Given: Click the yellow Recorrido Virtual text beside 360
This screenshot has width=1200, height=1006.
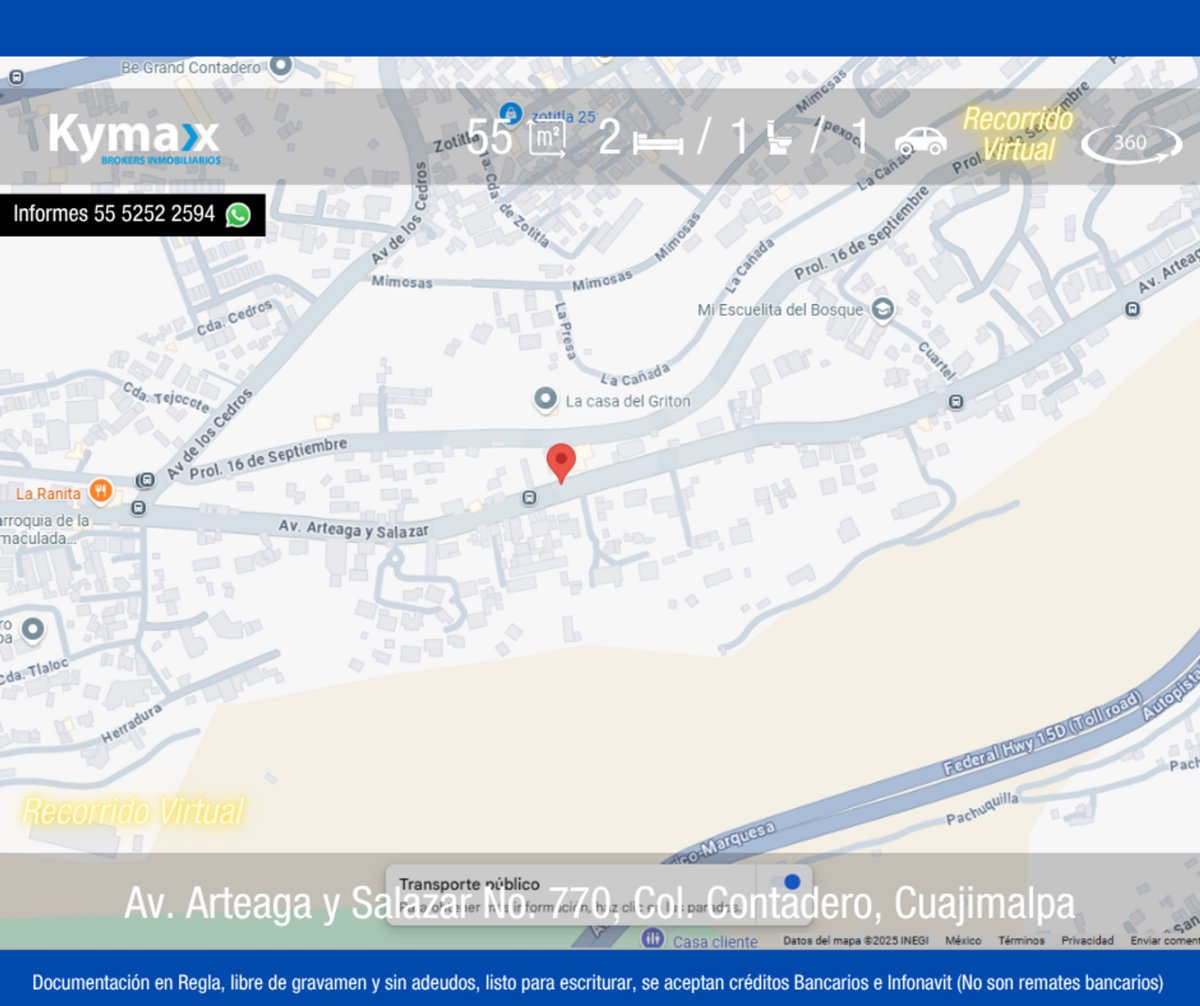Looking at the screenshot, I should click(1018, 134).
